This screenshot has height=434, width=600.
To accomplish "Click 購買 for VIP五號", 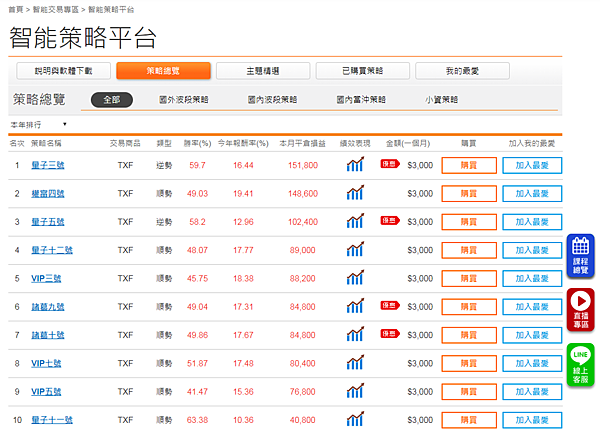I will click(x=469, y=392).
